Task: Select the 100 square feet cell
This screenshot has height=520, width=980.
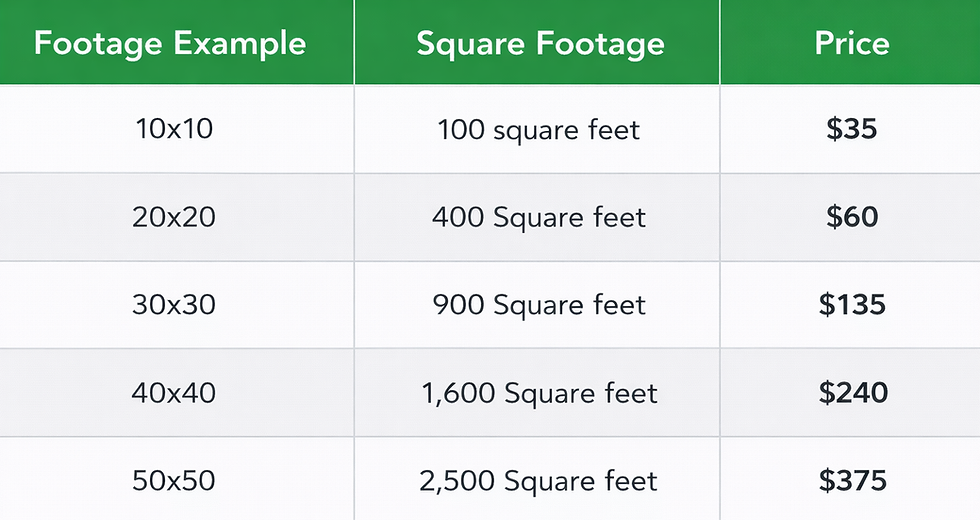Action: tap(539, 129)
